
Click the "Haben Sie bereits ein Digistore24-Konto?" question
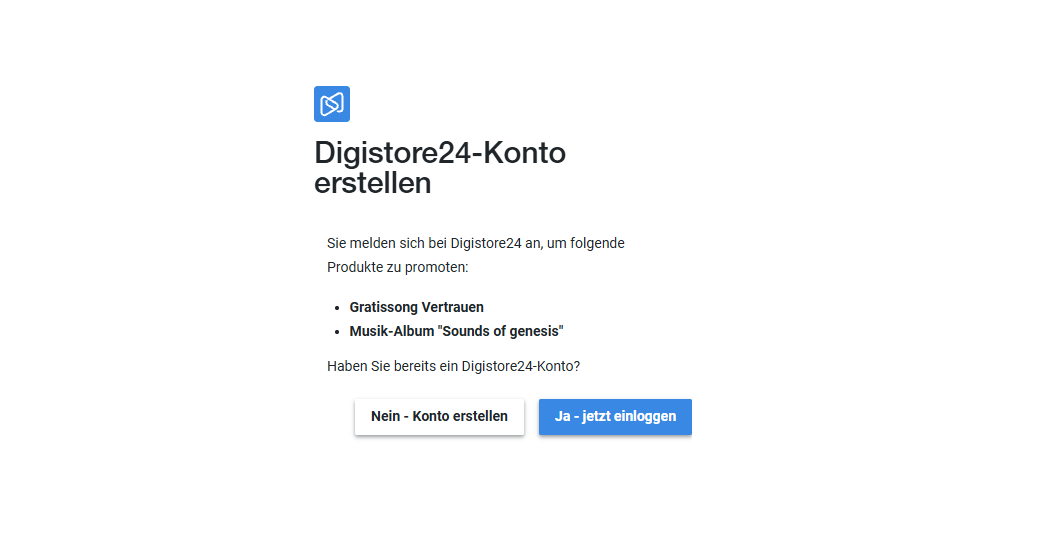[453, 366]
